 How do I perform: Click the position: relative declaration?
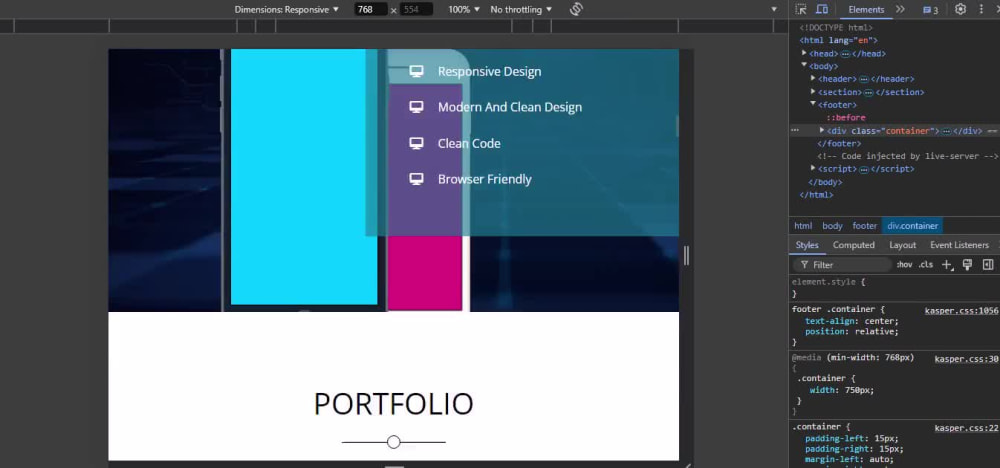[x=851, y=332]
